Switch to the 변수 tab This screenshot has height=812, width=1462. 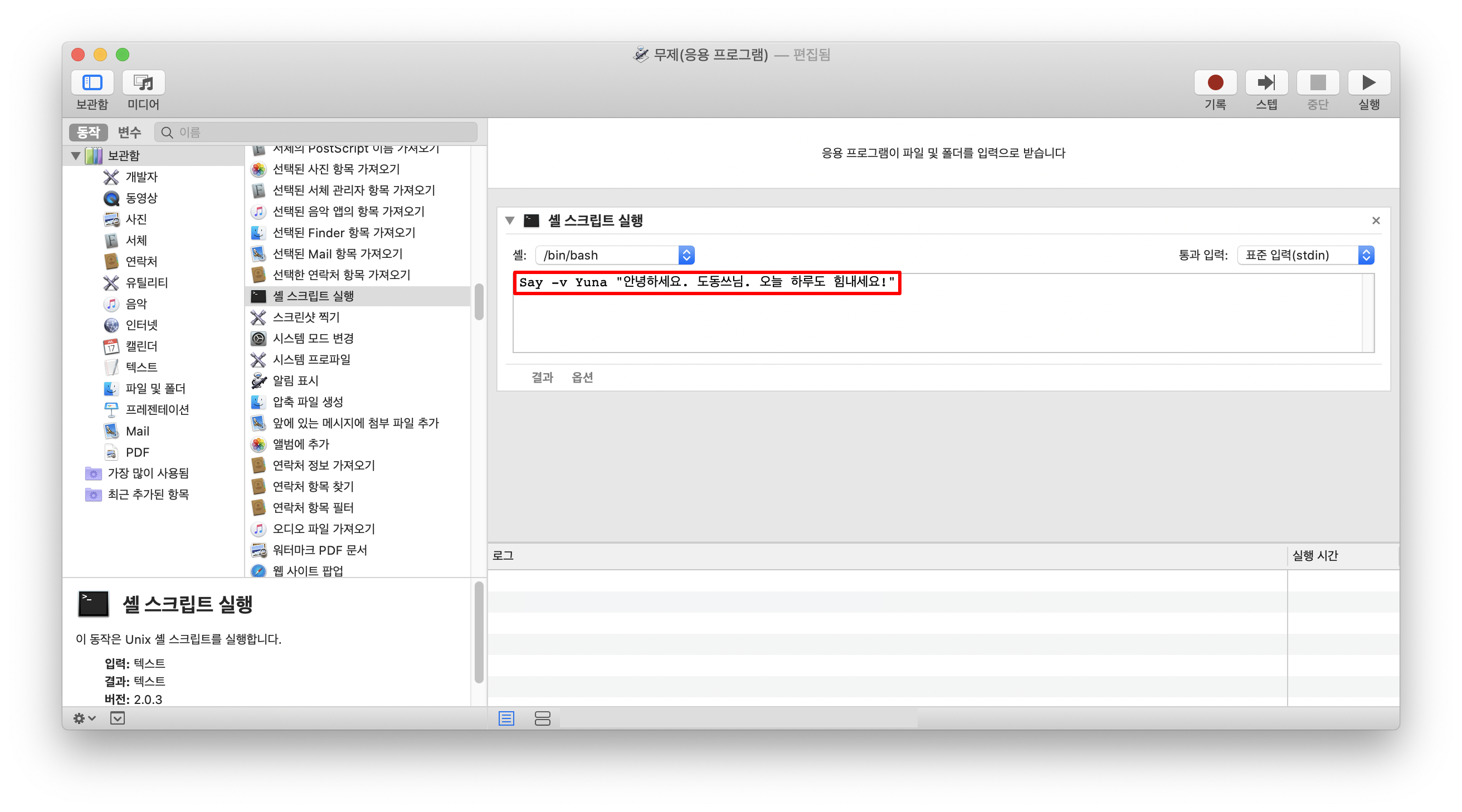pyautogui.click(x=129, y=132)
